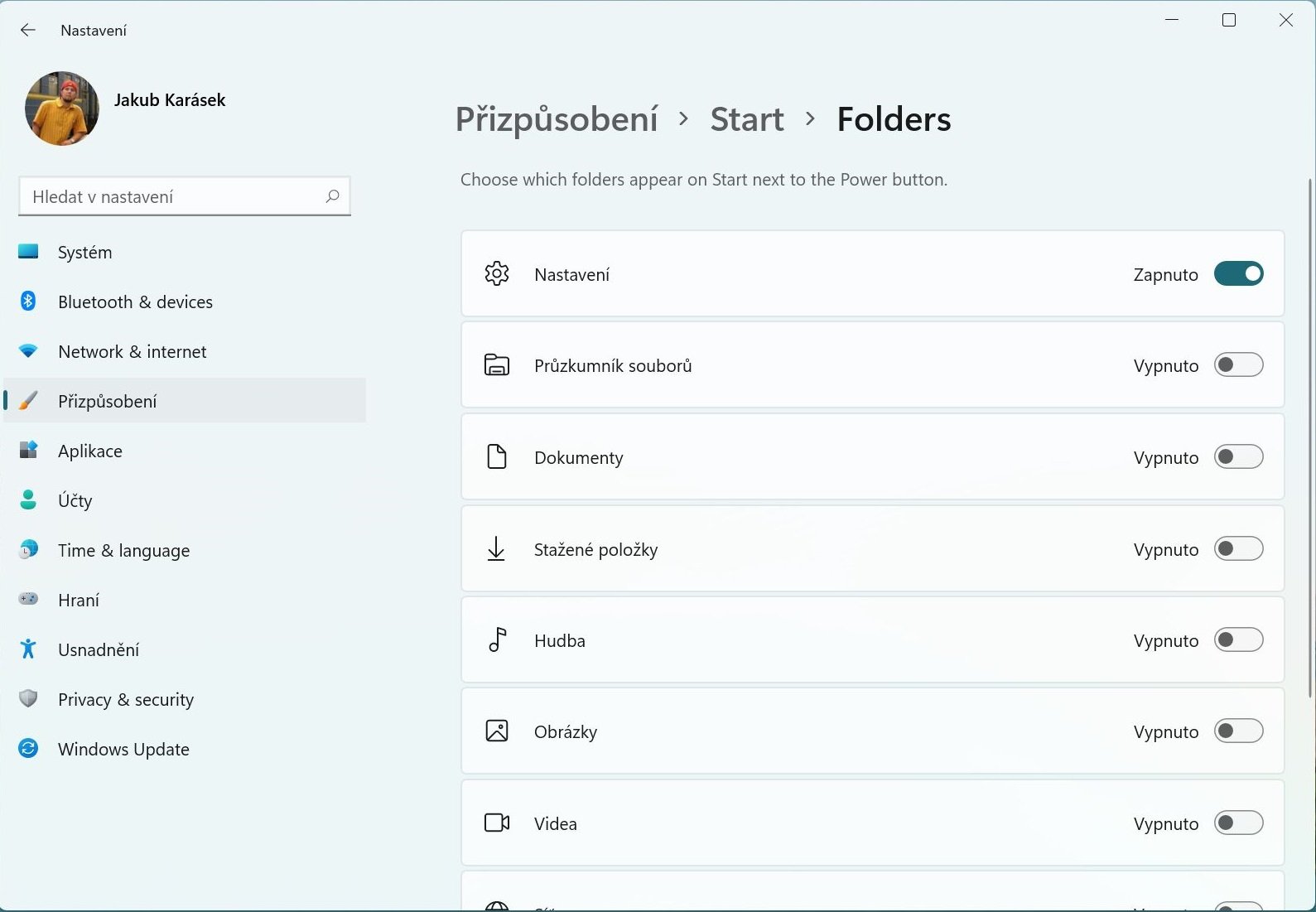Open Usnadnění settings
Image resolution: width=1316 pixels, height=912 pixels.
click(x=185, y=649)
